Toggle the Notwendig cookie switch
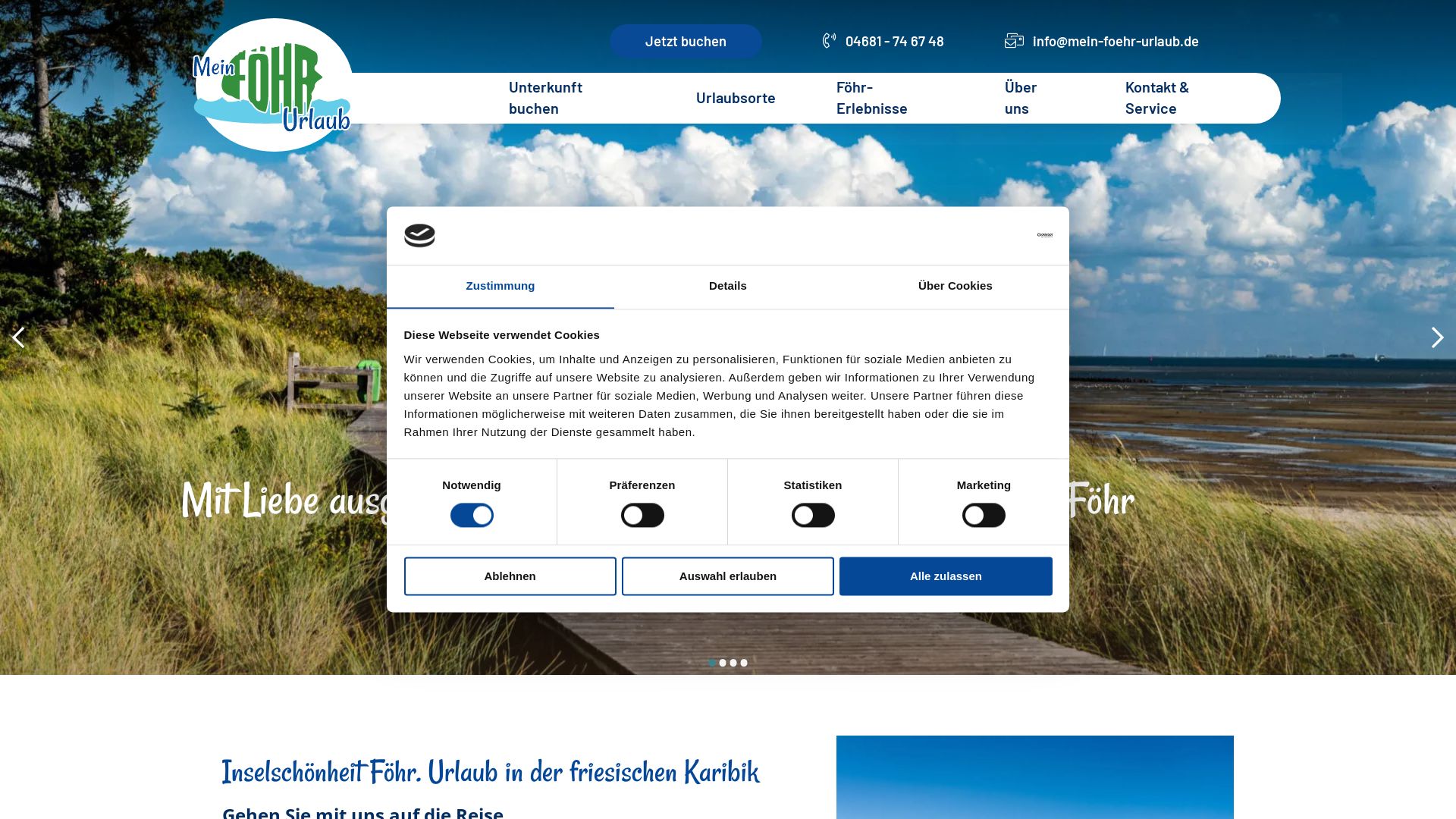 (x=472, y=516)
